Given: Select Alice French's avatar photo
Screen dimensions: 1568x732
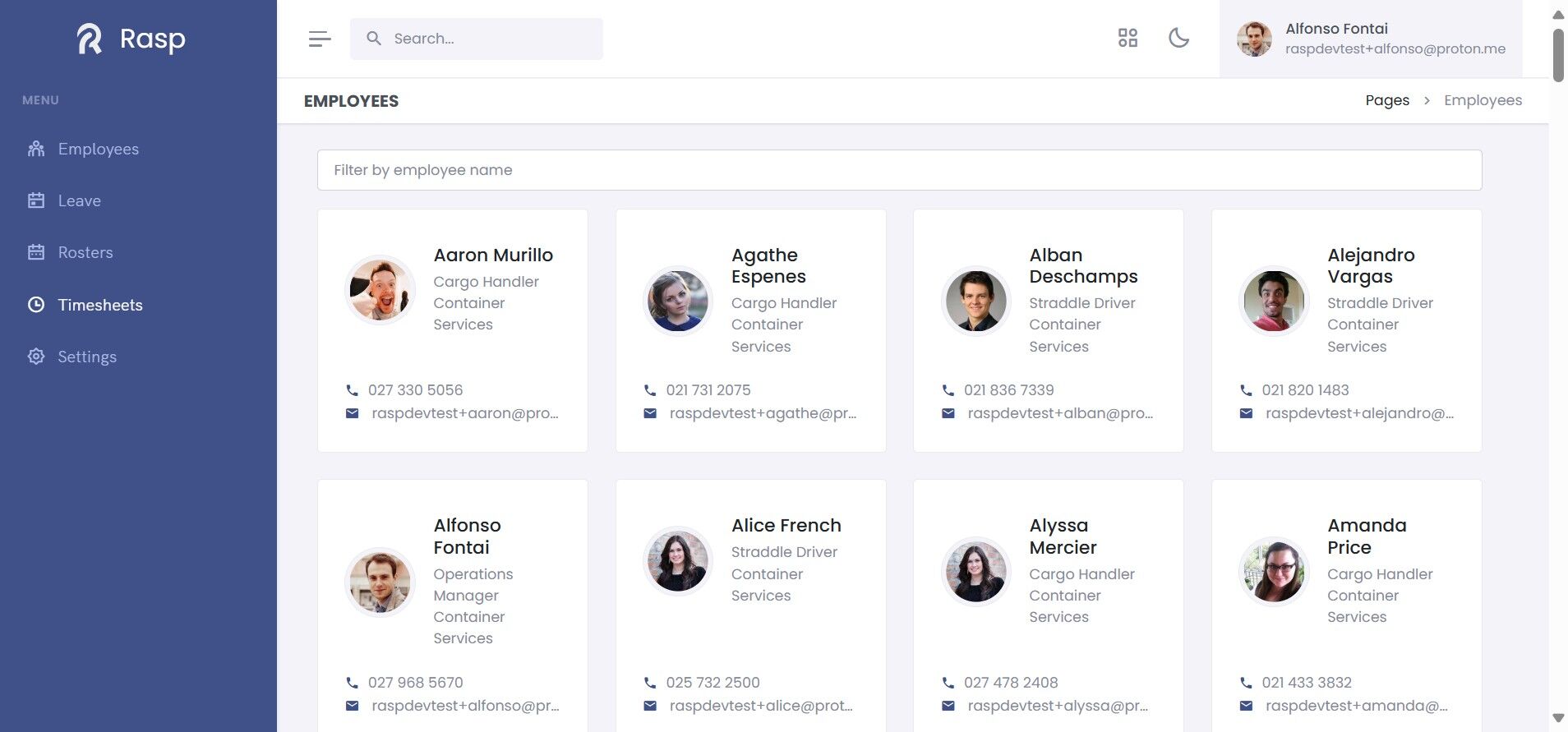Looking at the screenshot, I should click(678, 561).
